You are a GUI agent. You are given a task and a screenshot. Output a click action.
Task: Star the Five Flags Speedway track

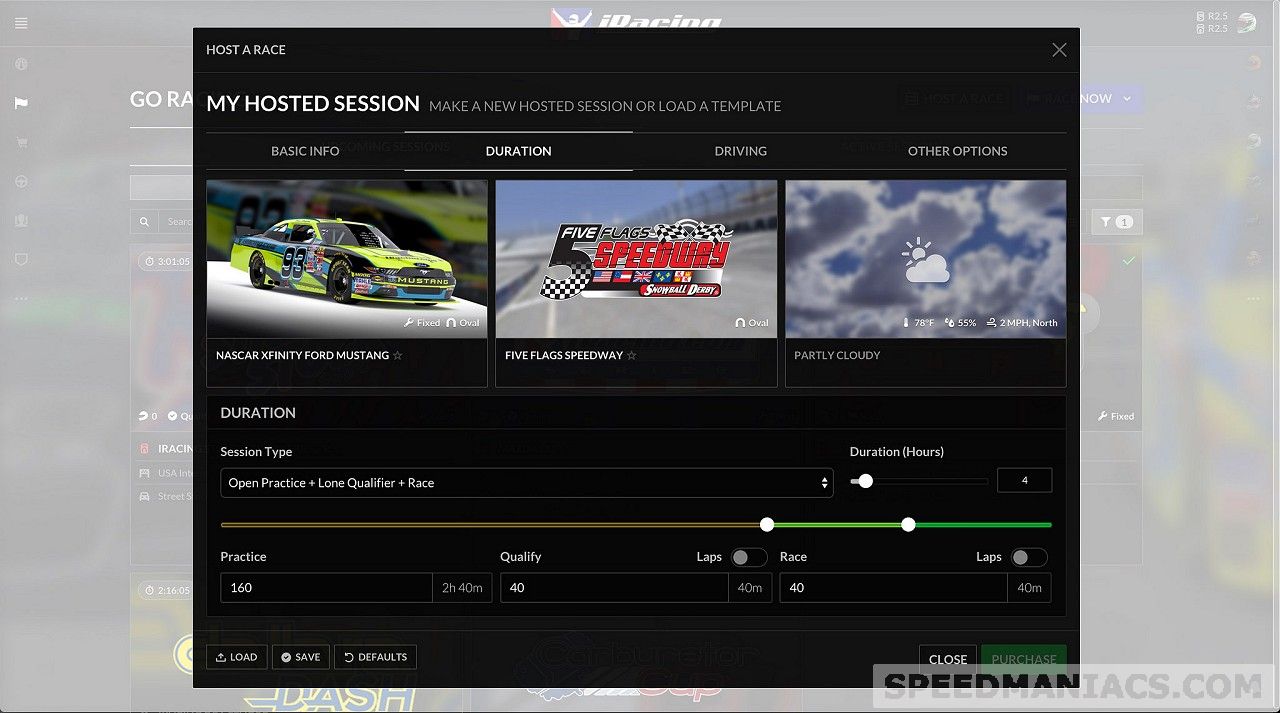tap(631, 355)
